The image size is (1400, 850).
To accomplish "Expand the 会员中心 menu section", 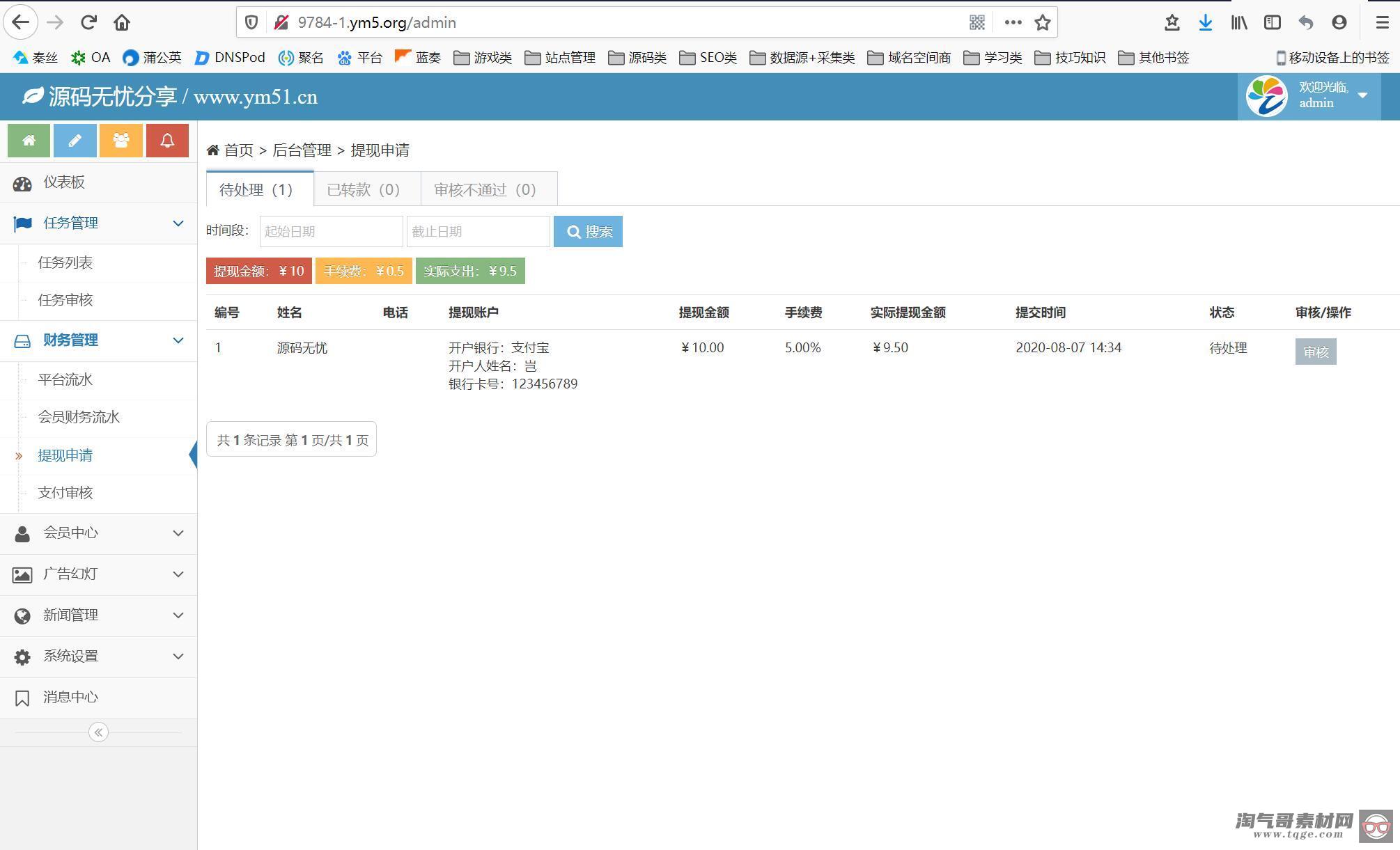I will [98, 533].
